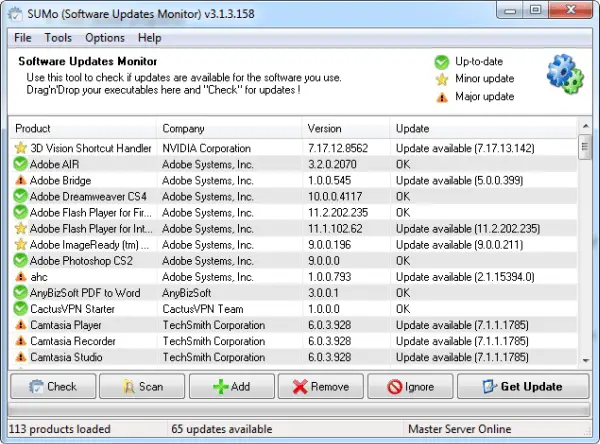Screen dimensions: 600x444
Task: Click the Up-to-date green check legend icon
Action: (x=442, y=62)
